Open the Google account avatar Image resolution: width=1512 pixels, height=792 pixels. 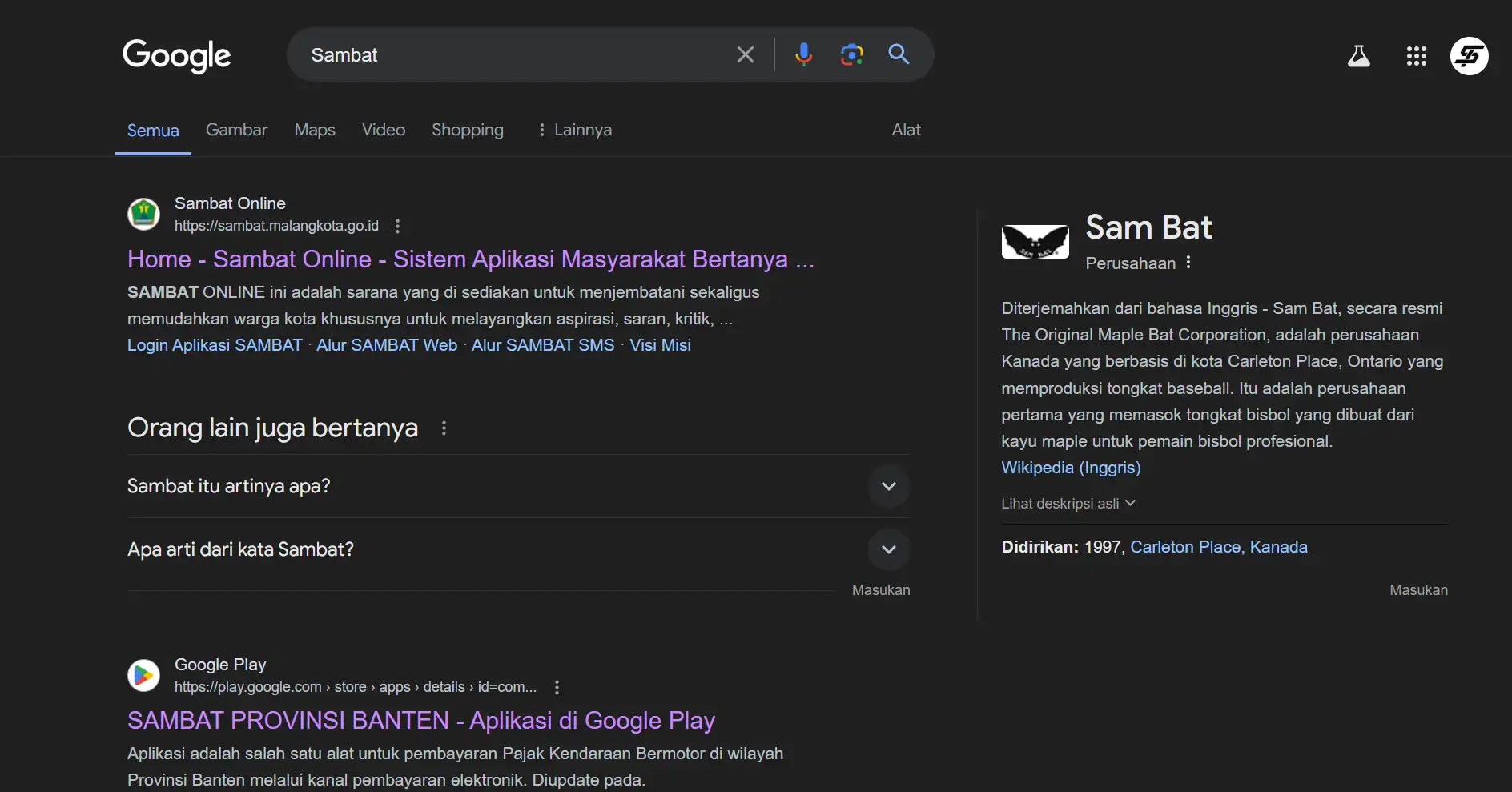click(x=1469, y=56)
